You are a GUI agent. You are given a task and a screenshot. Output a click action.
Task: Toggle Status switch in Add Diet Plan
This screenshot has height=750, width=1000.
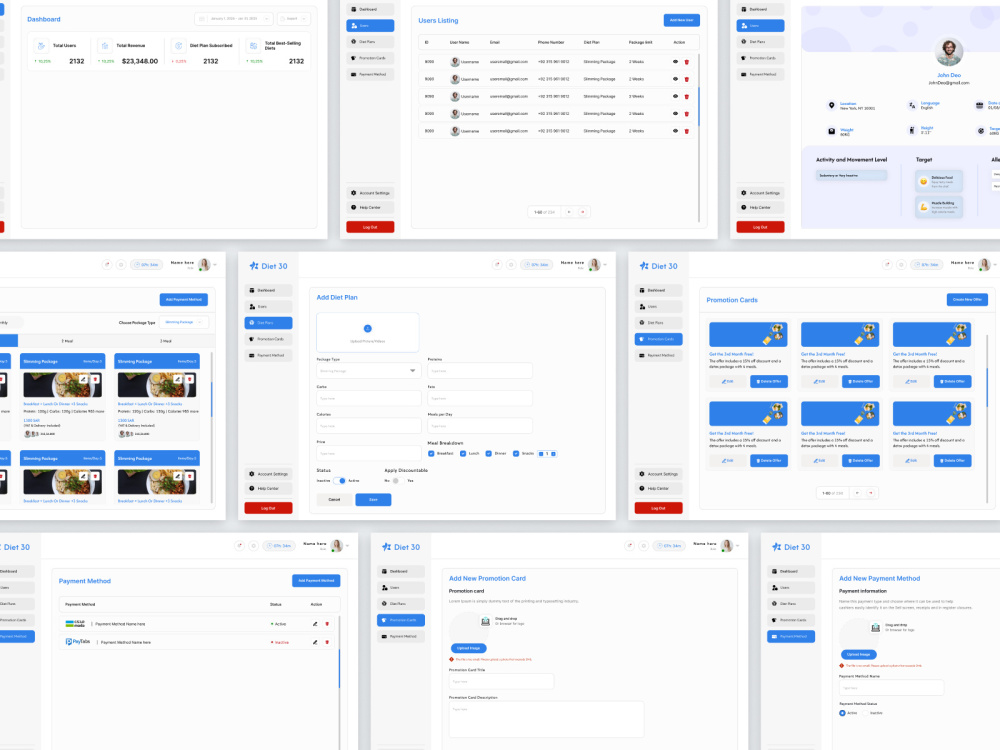[x=339, y=480]
